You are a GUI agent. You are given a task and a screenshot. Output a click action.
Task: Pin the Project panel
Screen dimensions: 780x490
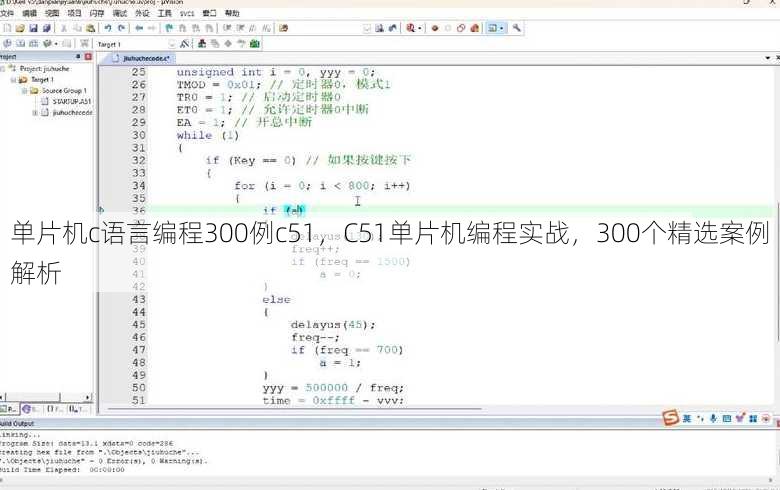(78, 57)
